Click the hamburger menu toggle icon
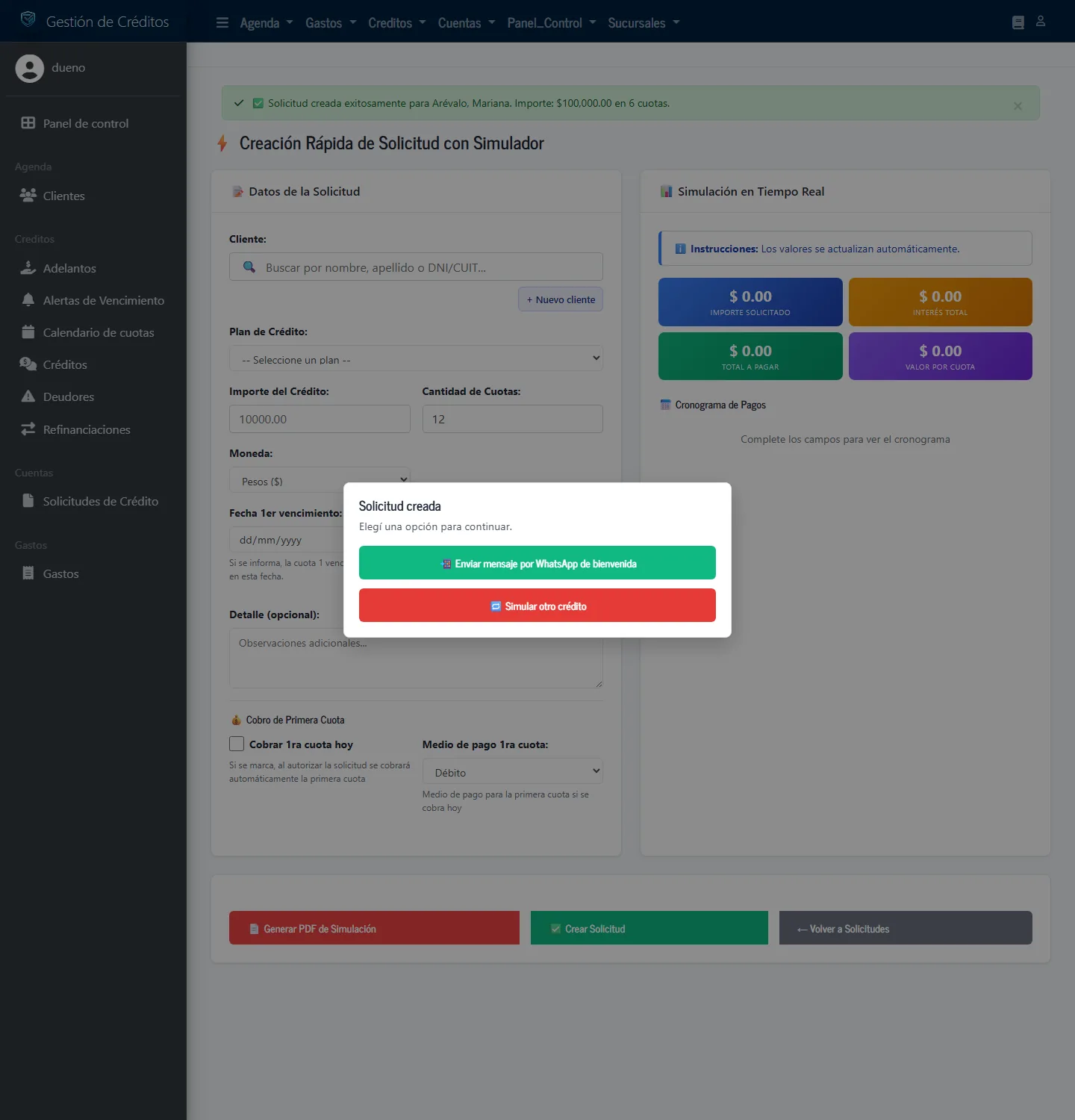Image resolution: width=1075 pixels, height=1120 pixels. [222, 22]
